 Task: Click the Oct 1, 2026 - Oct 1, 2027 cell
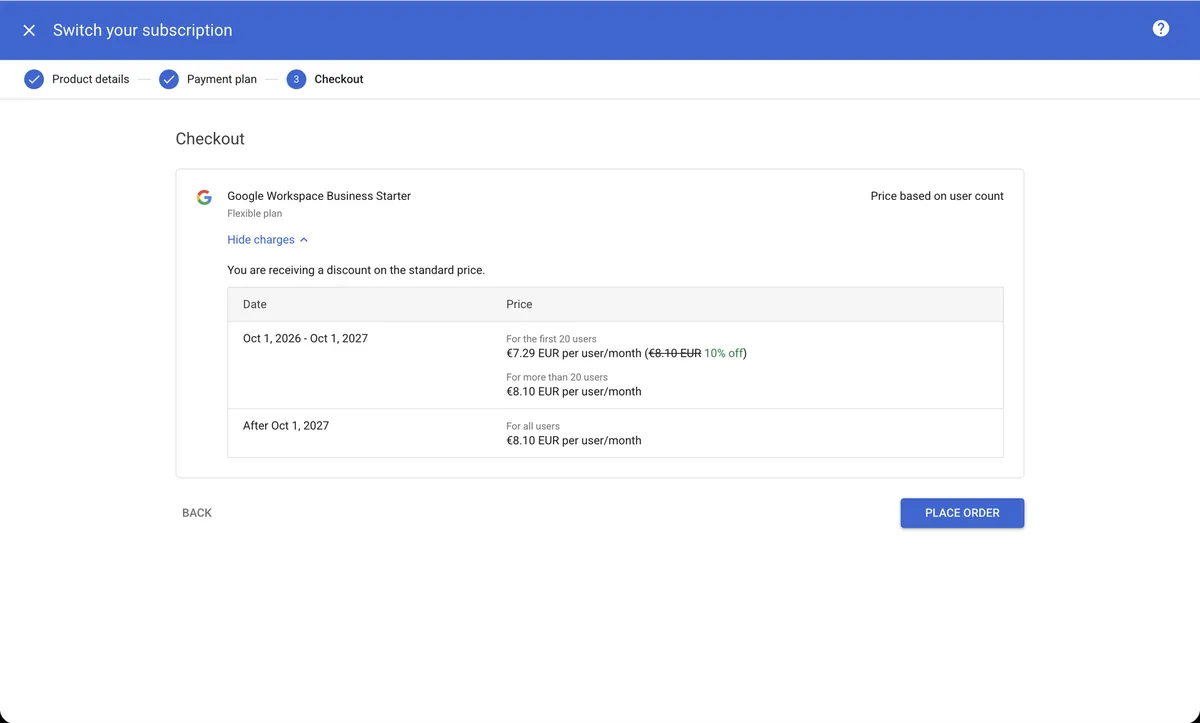point(305,339)
